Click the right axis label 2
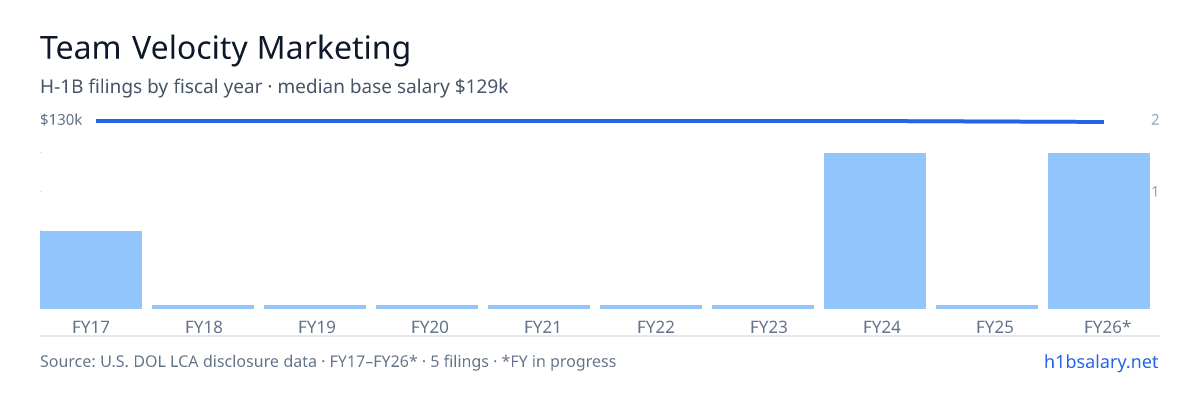This screenshot has height=400, width=1200. coord(1155,120)
